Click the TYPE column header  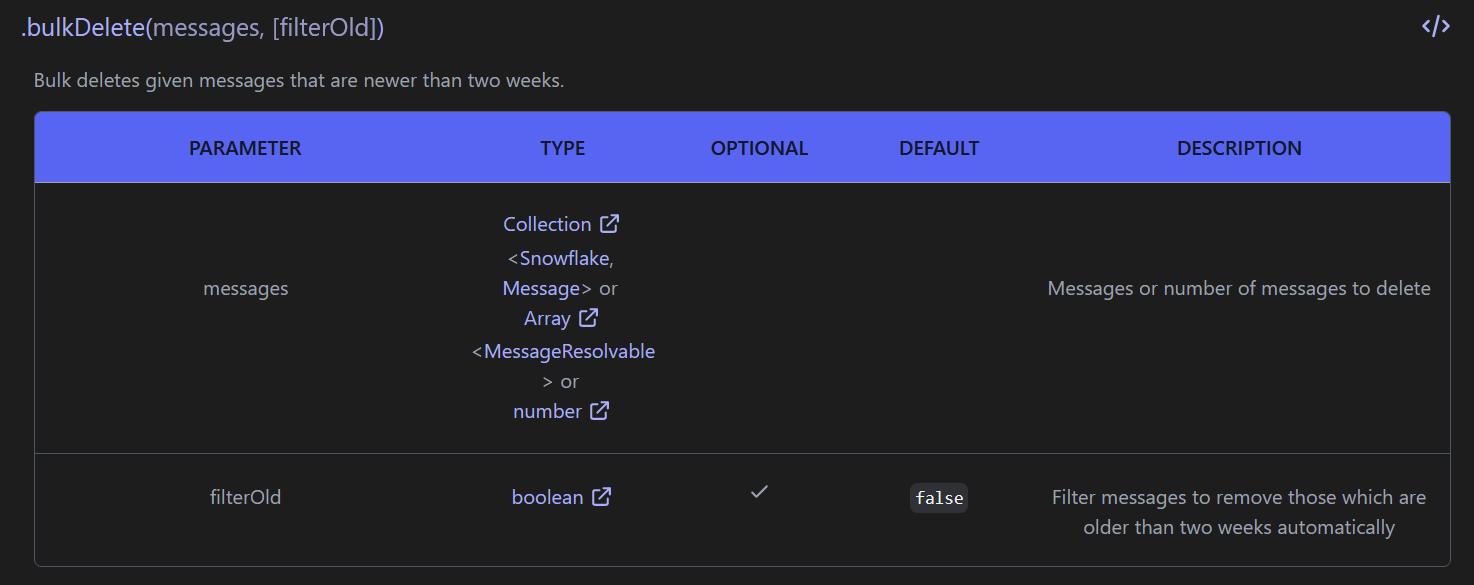[562, 148]
